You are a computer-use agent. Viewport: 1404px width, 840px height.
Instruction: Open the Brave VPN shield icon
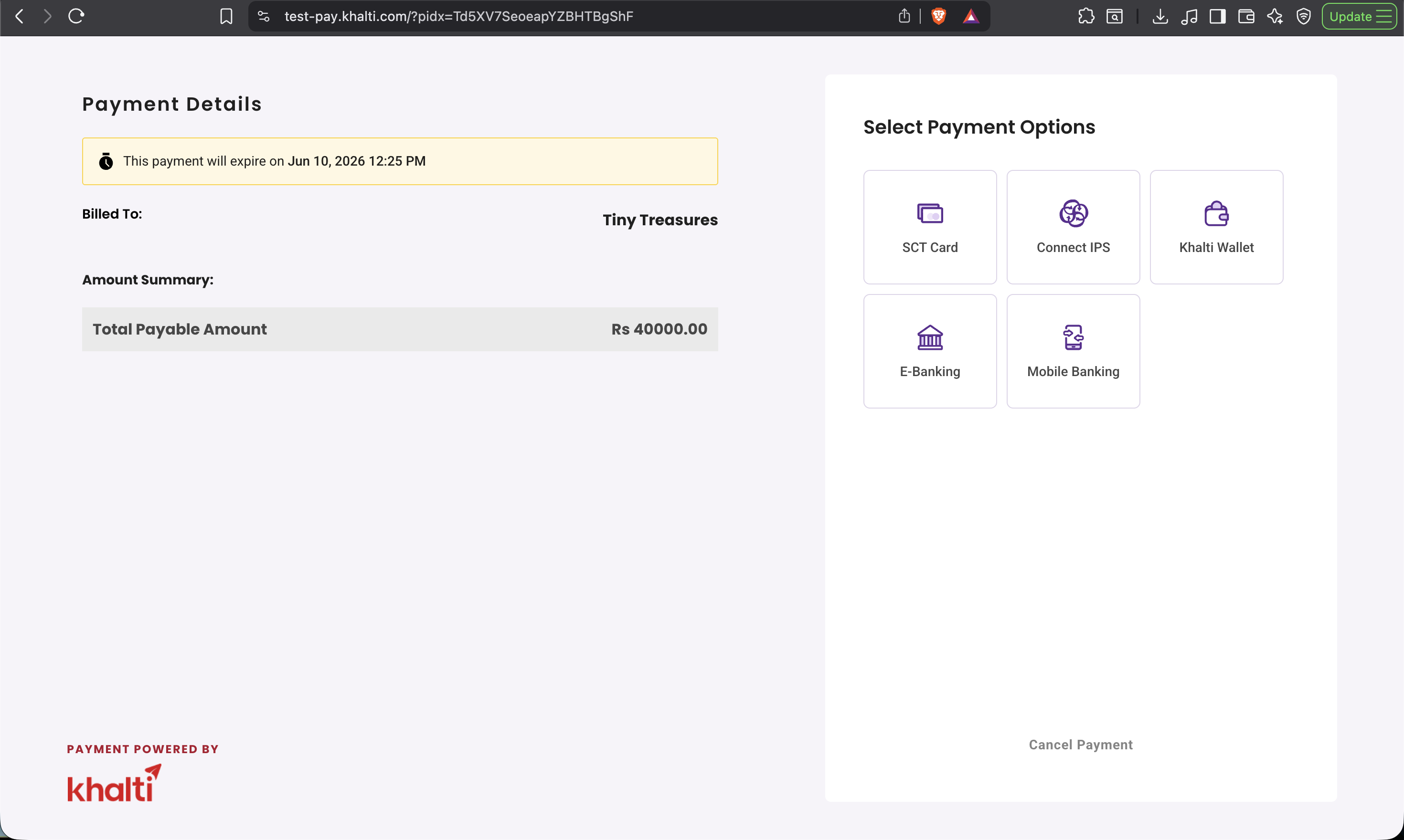1304,16
